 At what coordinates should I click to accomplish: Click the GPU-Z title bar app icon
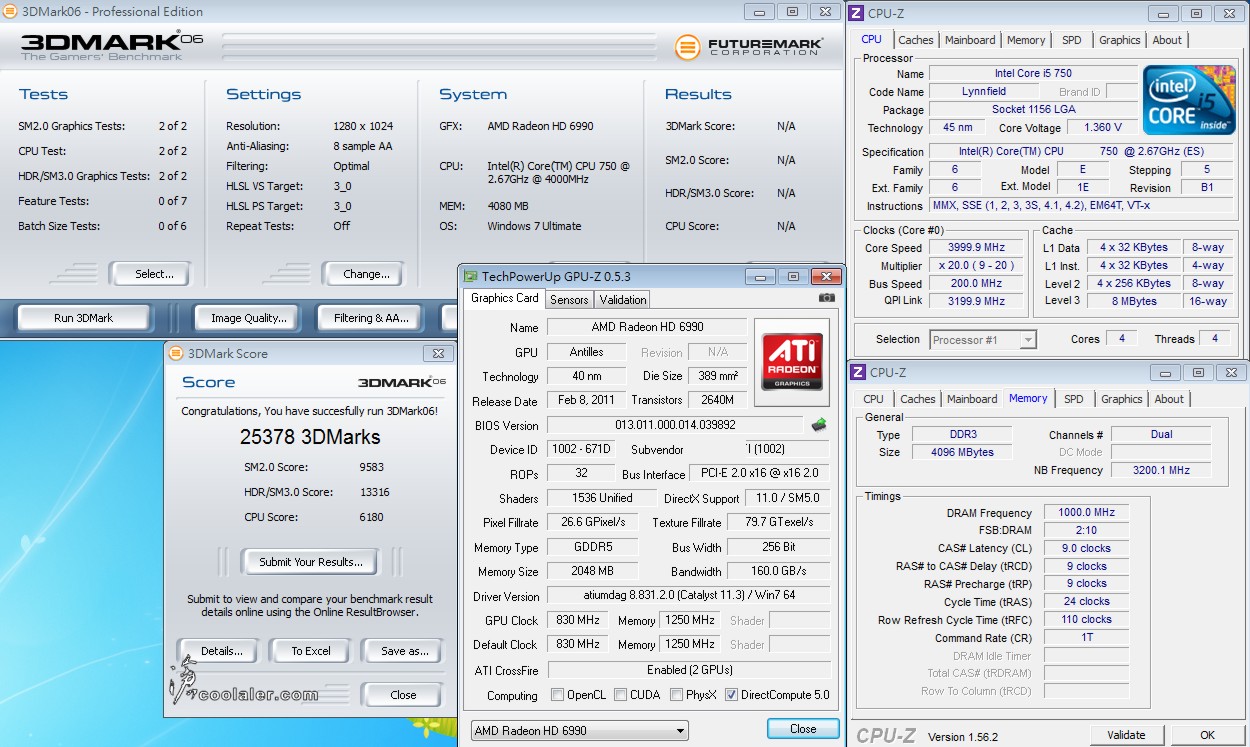pos(470,277)
